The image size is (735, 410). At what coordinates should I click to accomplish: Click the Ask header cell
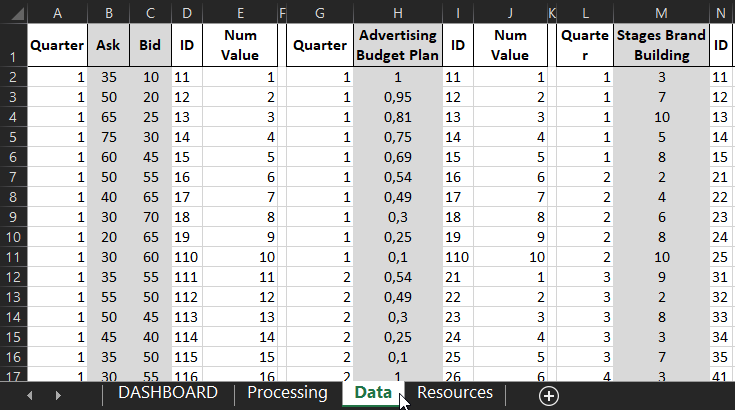click(x=107, y=45)
